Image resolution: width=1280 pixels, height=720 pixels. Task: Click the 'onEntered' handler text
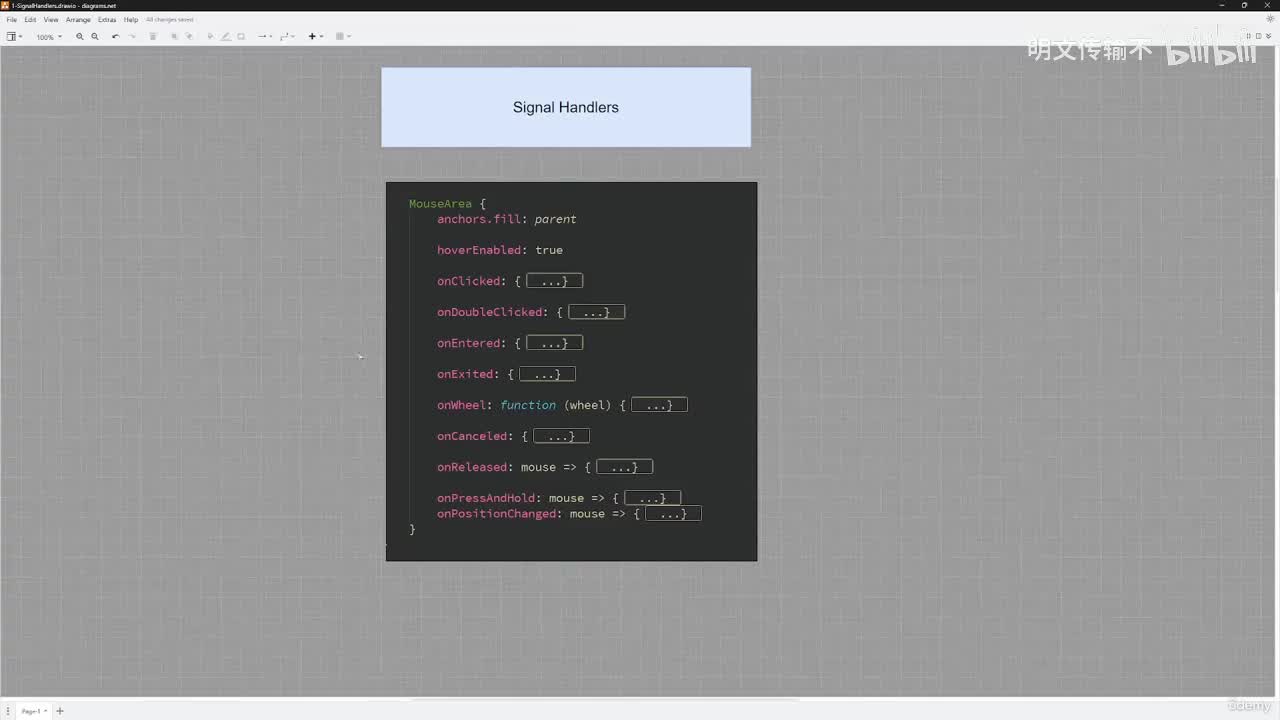point(468,343)
